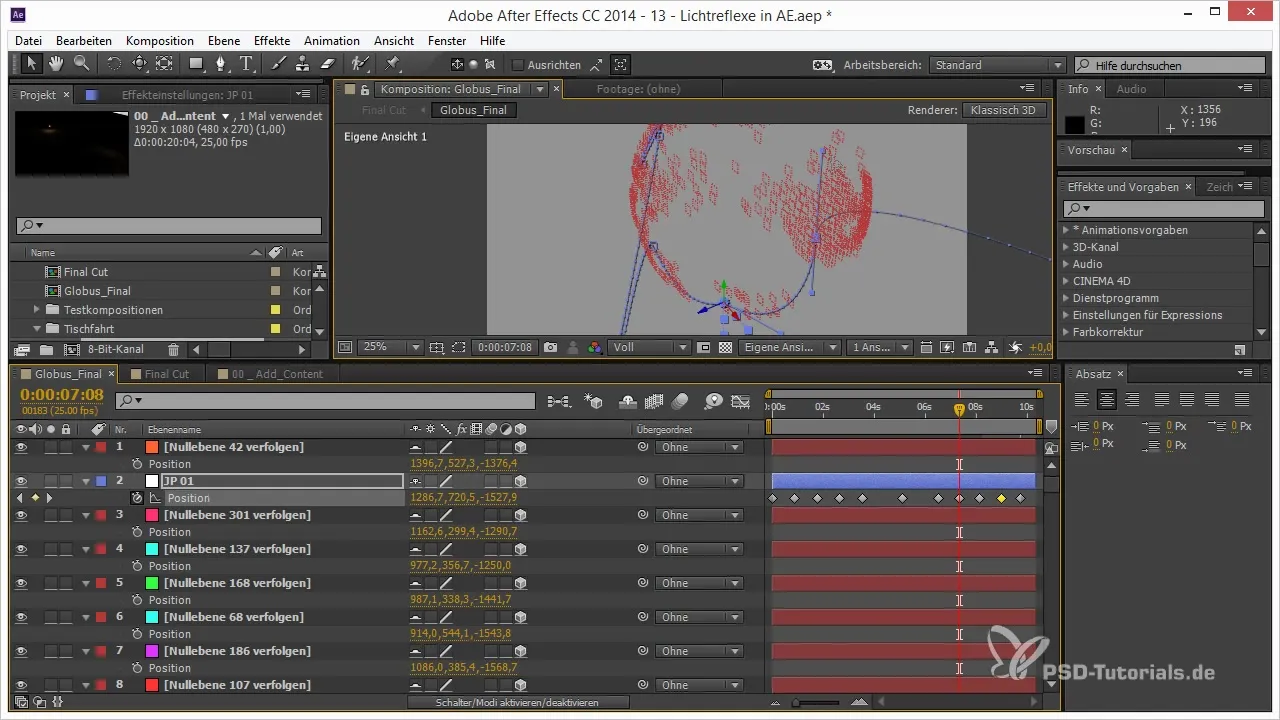The image size is (1280, 720).
Task: Enable the Ausrichten checkbox
Action: [x=518, y=65]
